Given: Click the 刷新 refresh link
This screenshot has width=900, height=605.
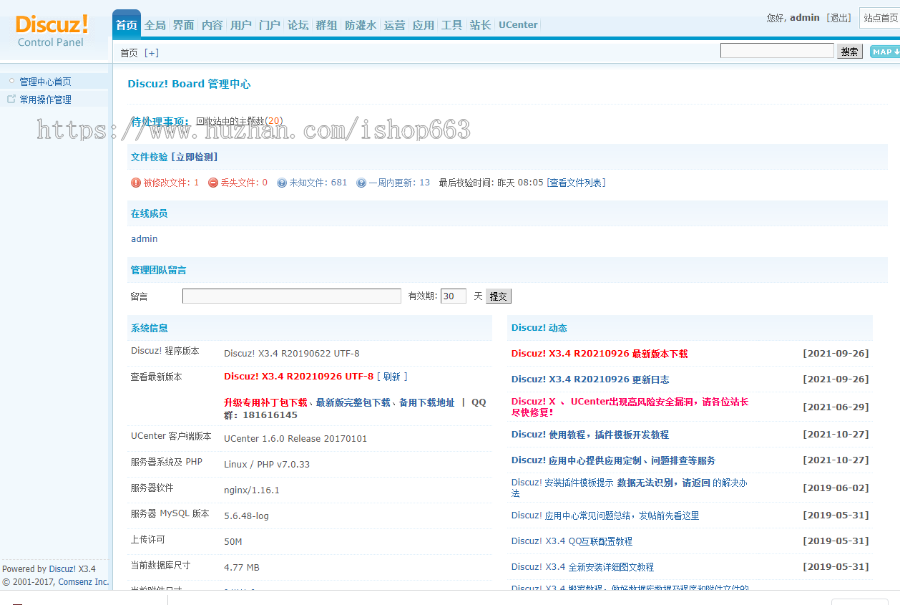Looking at the screenshot, I should pos(392,377).
